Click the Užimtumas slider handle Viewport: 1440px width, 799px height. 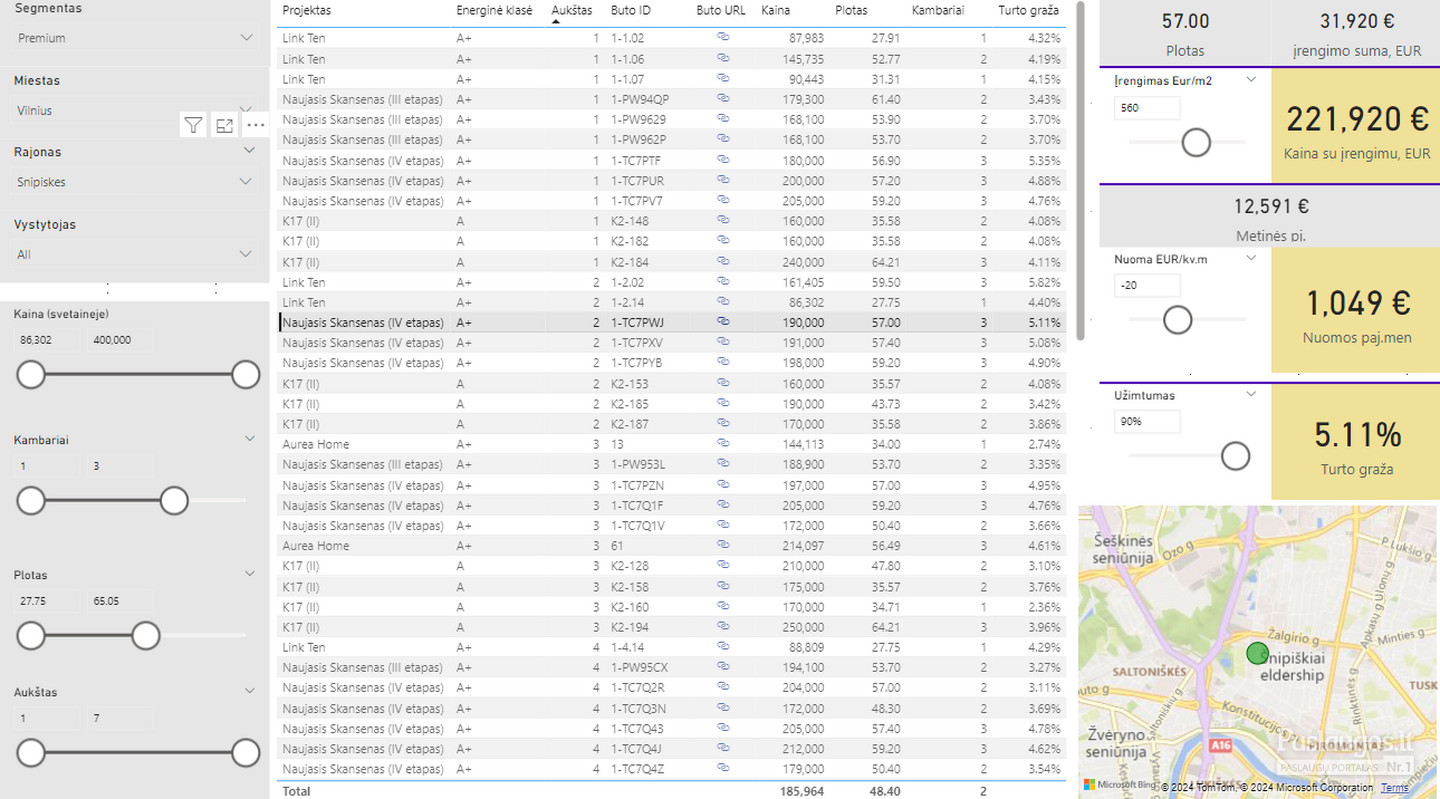pos(1236,456)
